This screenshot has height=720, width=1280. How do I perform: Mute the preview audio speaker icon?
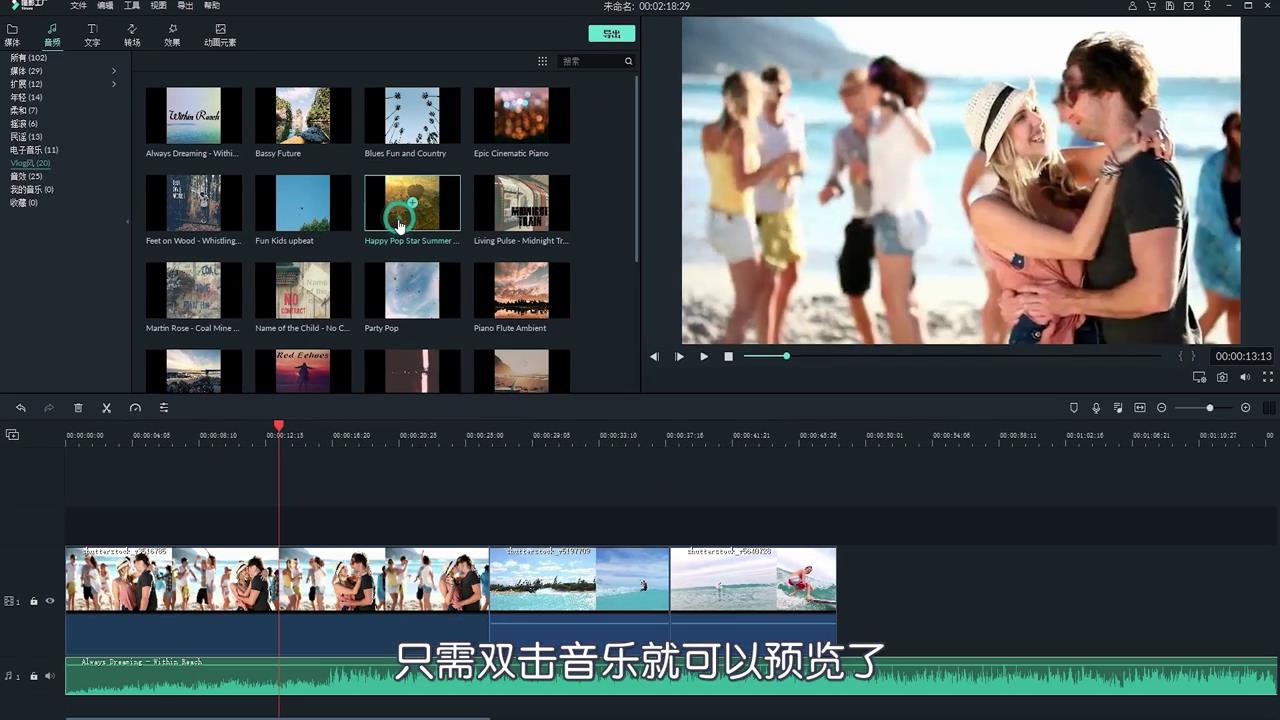(x=1245, y=377)
